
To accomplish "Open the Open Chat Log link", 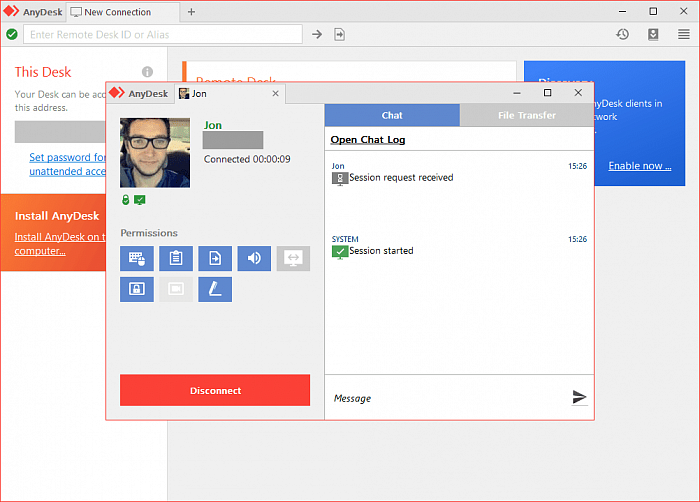I will 368,140.
